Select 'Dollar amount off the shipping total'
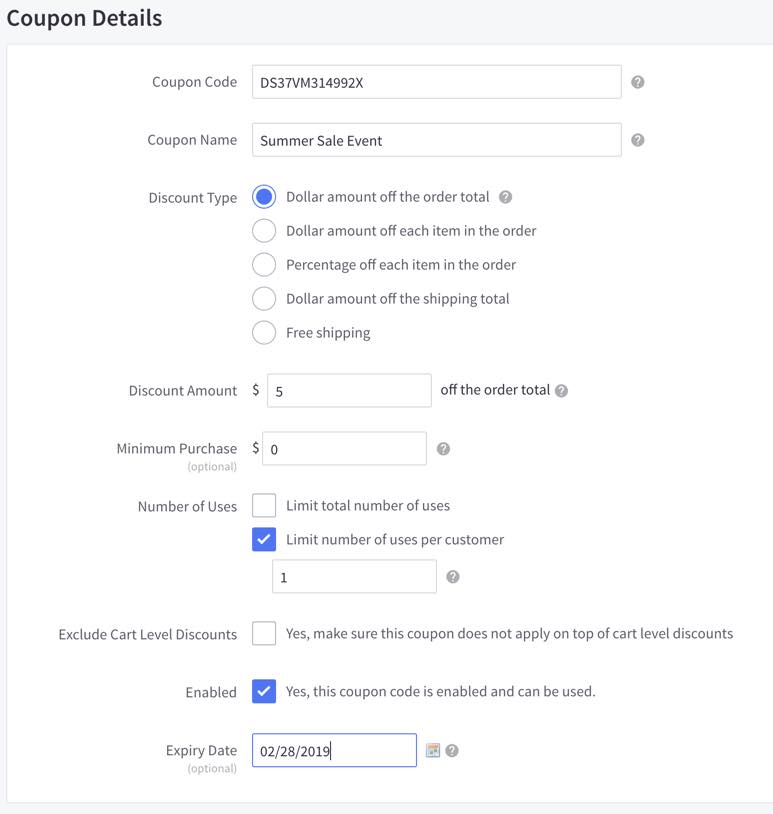The width and height of the screenshot is (773, 814). pos(264,298)
